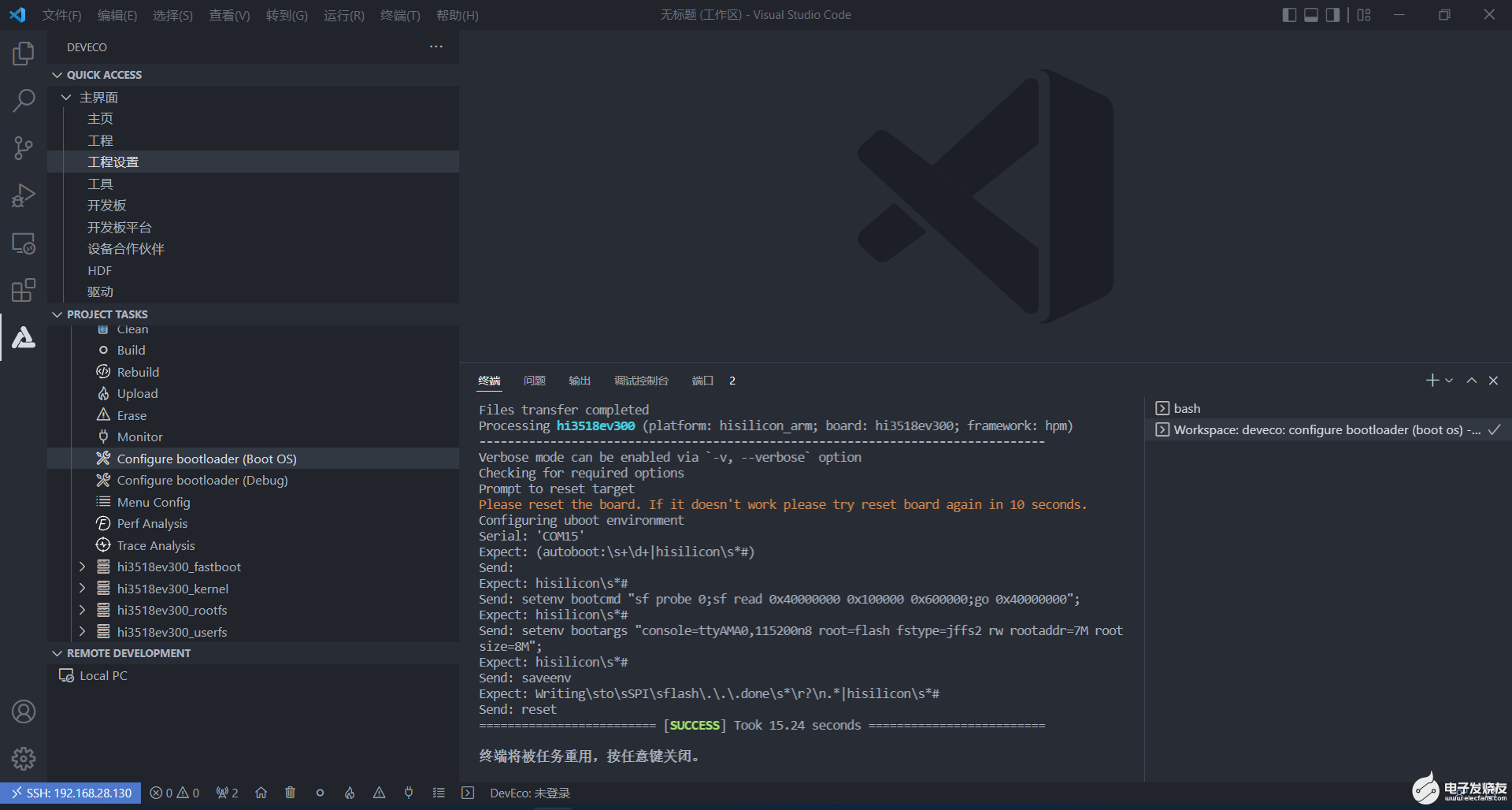Expand the hi3518ev300_userfs task group
This screenshot has width=1512, height=810.
(x=82, y=632)
